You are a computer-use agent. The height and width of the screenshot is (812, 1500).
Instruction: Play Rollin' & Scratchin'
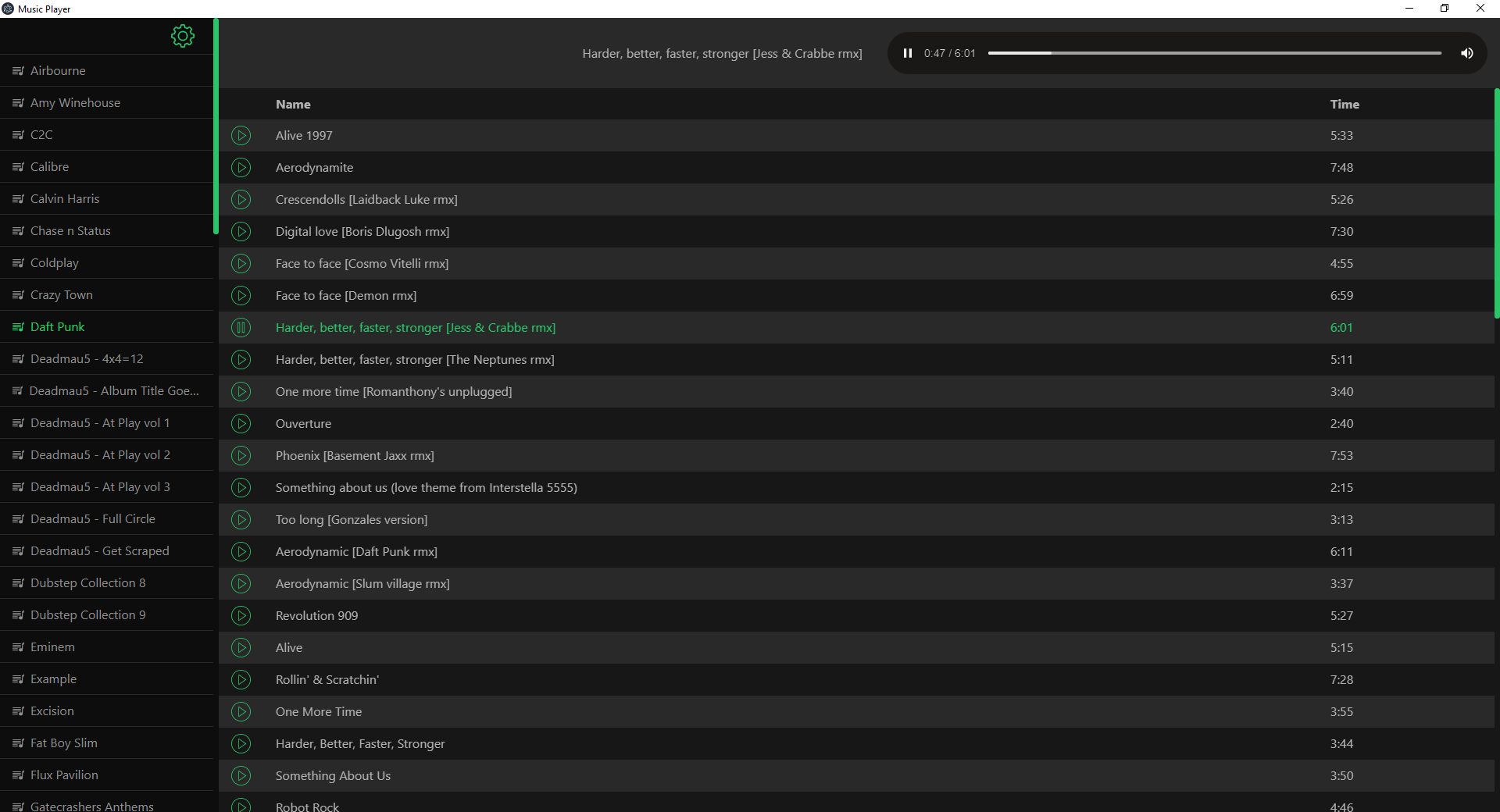(241, 680)
